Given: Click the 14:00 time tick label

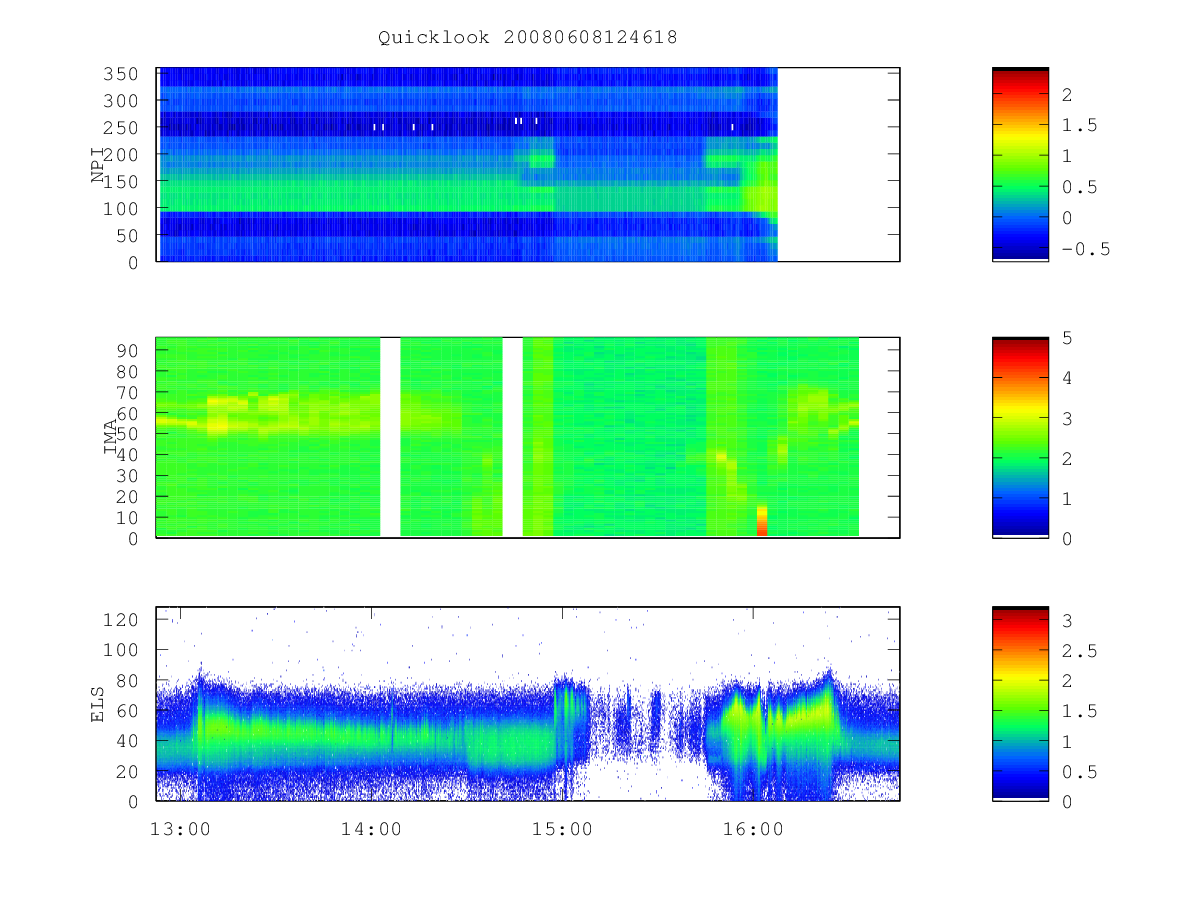Looking at the screenshot, I should (371, 829).
